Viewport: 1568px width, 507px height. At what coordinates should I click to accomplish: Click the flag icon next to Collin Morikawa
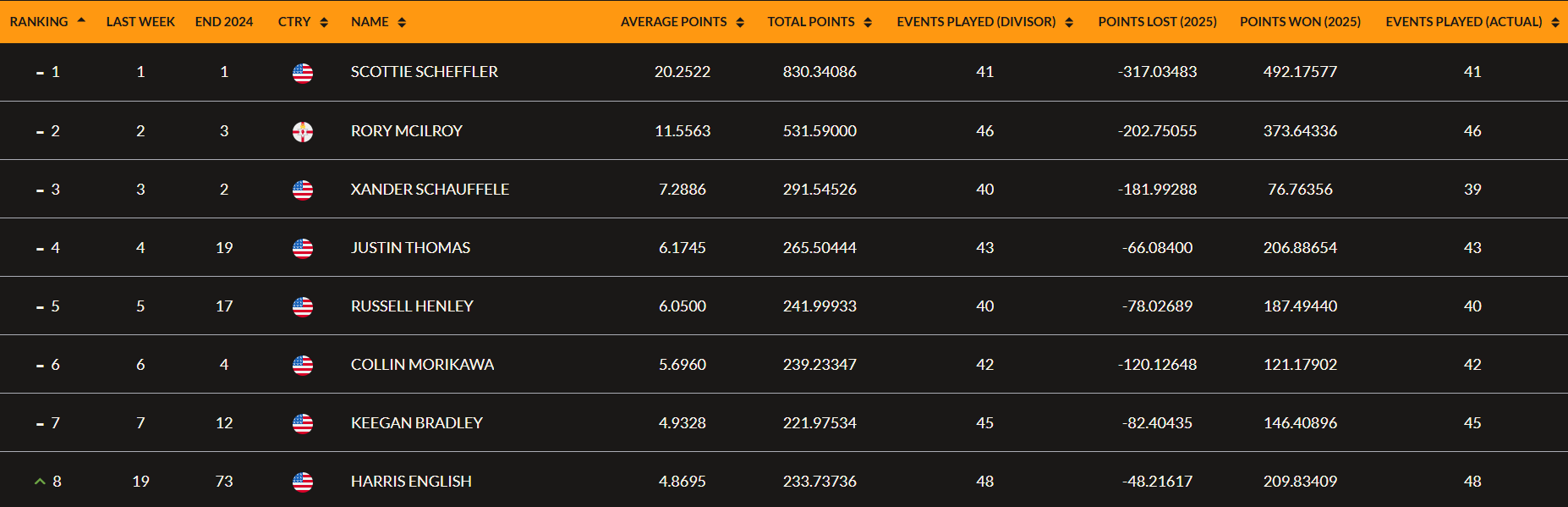(x=302, y=365)
